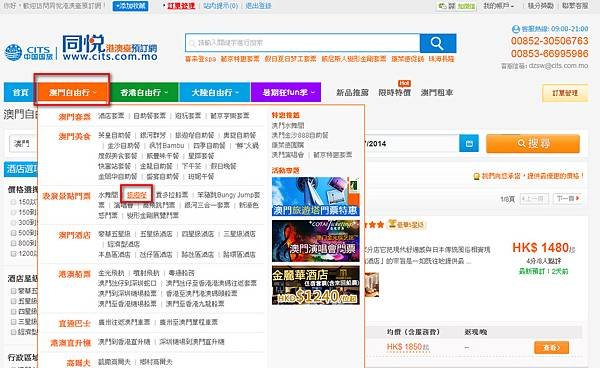Select 澳門套票 category heading
The image size is (600, 368).
click(x=75, y=117)
